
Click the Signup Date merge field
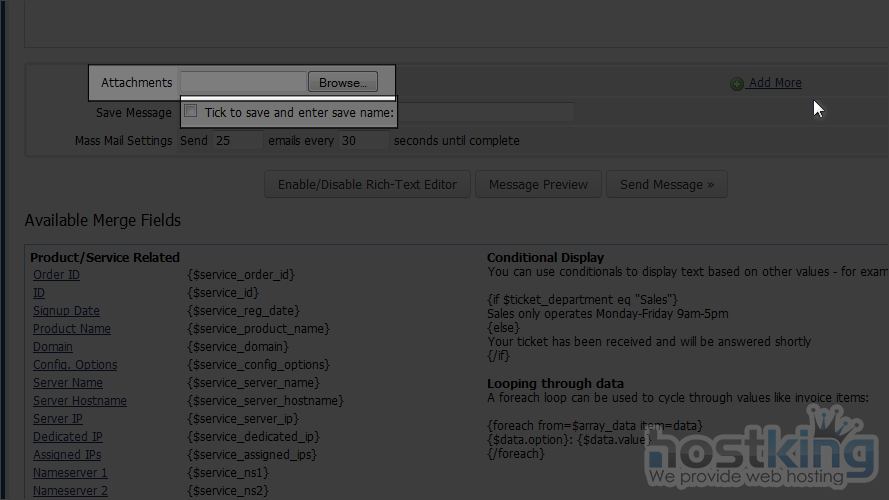click(x=66, y=311)
